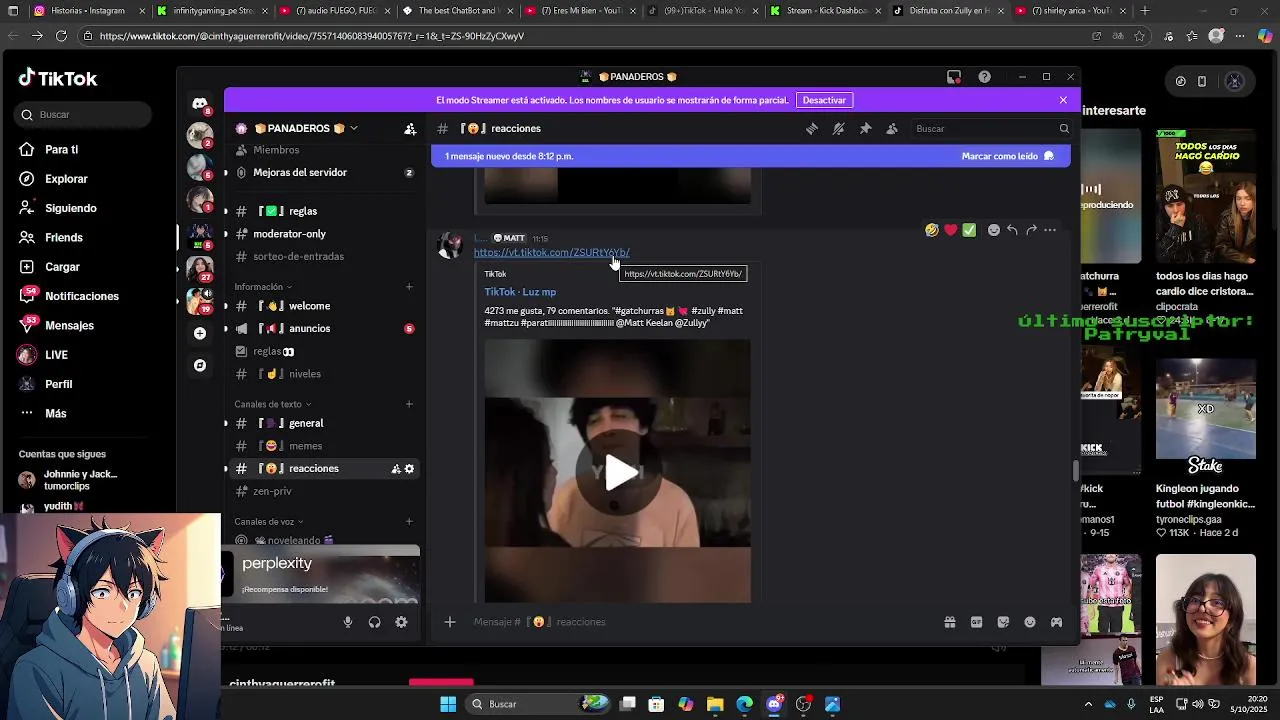Image resolution: width=1280 pixels, height=720 pixels.
Task: Forward MATT's message arrow
Action: click(1031, 230)
